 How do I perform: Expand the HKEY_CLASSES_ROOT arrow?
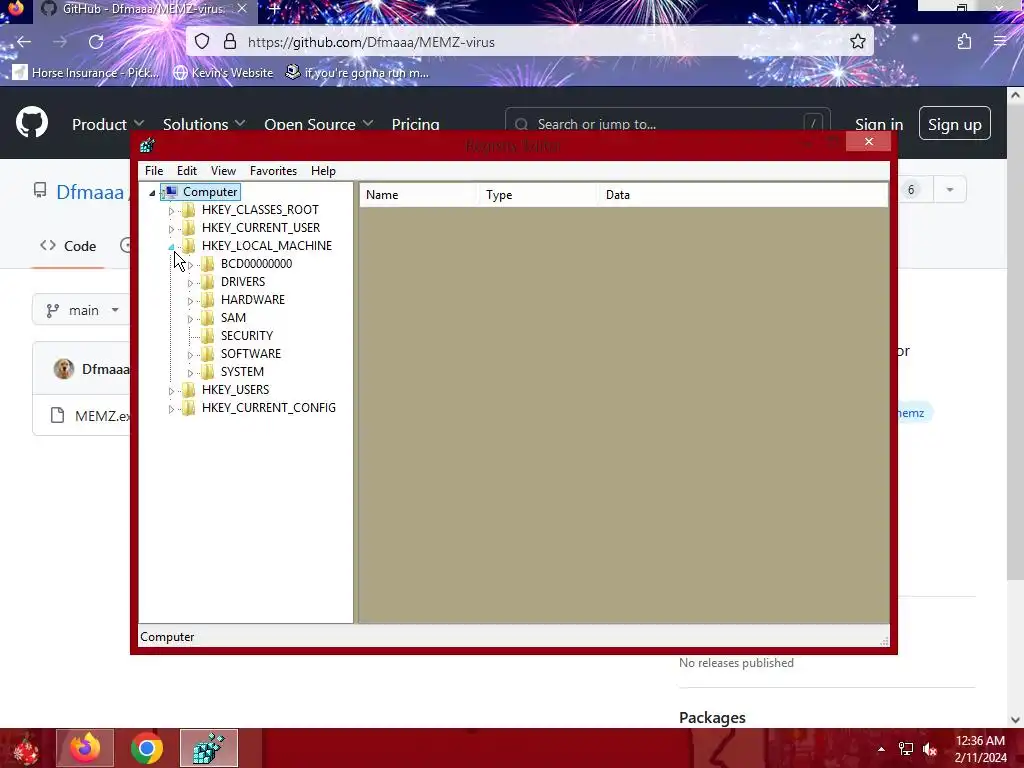171,211
